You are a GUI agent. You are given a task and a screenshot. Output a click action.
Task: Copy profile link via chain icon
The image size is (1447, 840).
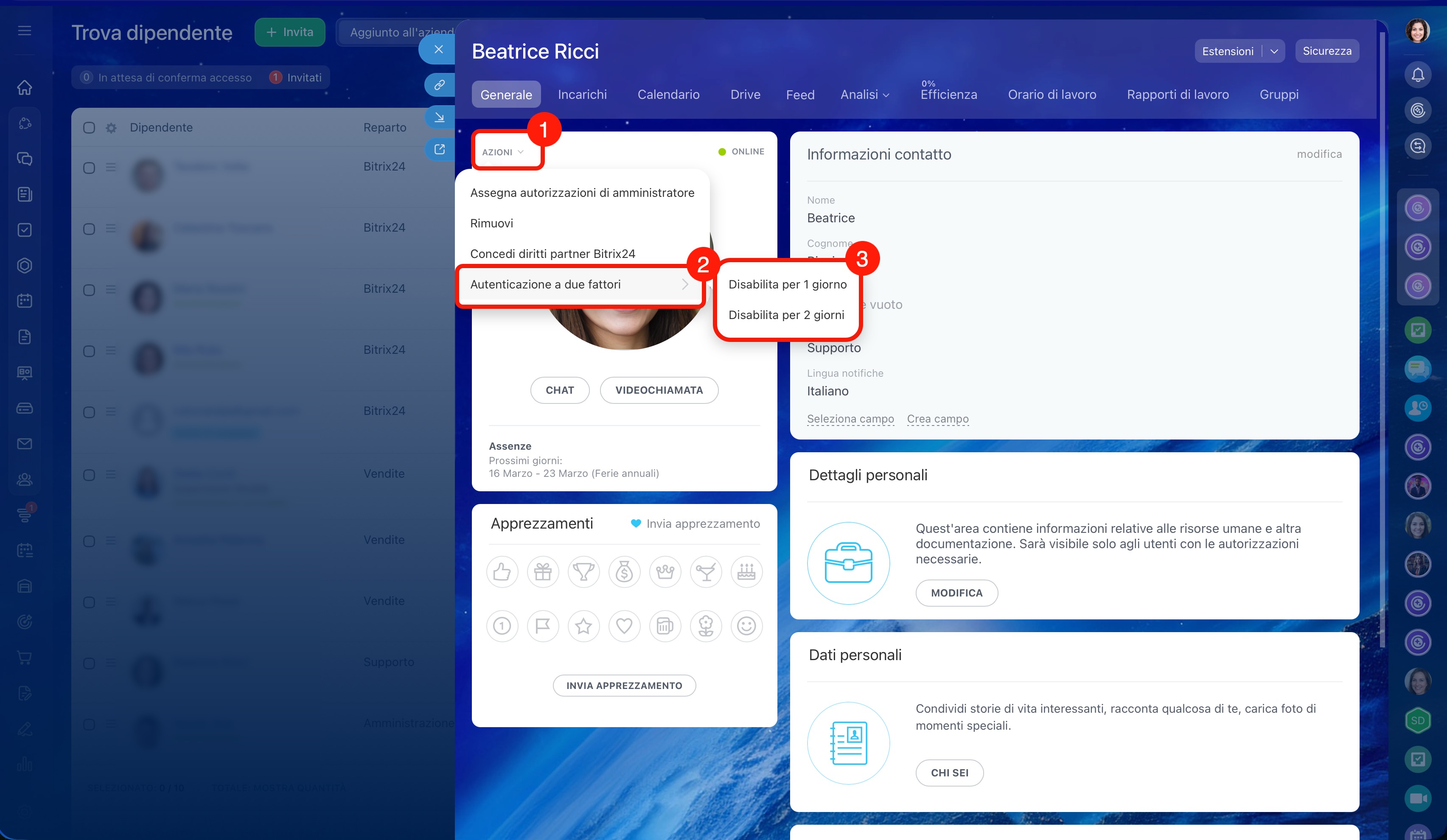pos(439,85)
